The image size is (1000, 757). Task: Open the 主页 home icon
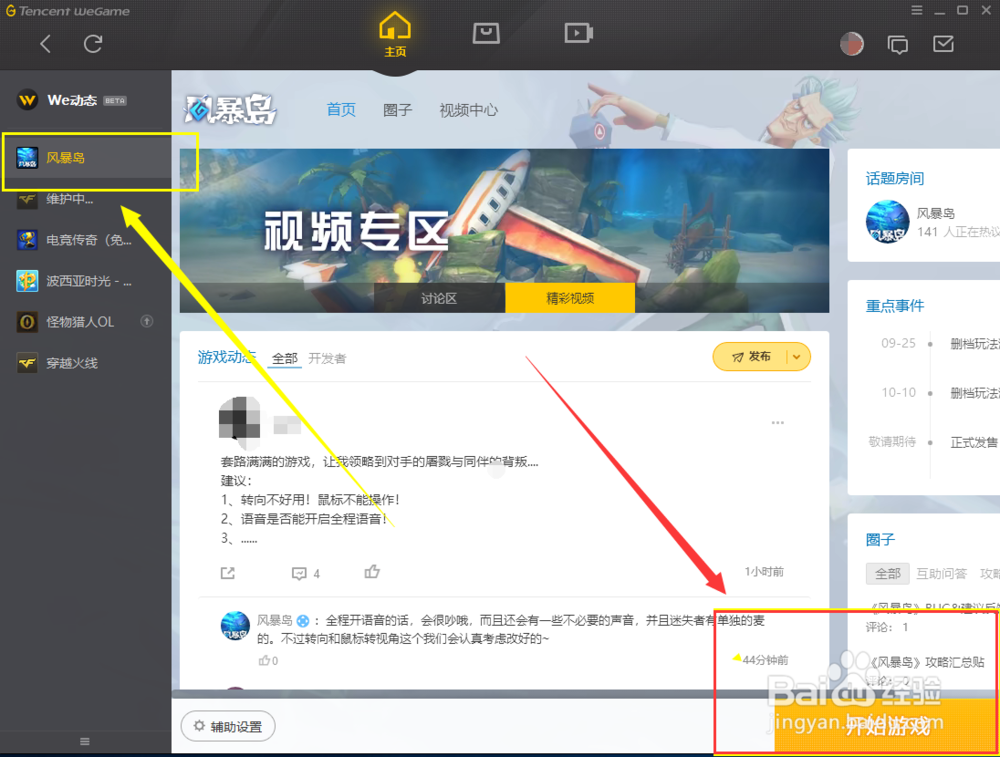(x=395, y=34)
